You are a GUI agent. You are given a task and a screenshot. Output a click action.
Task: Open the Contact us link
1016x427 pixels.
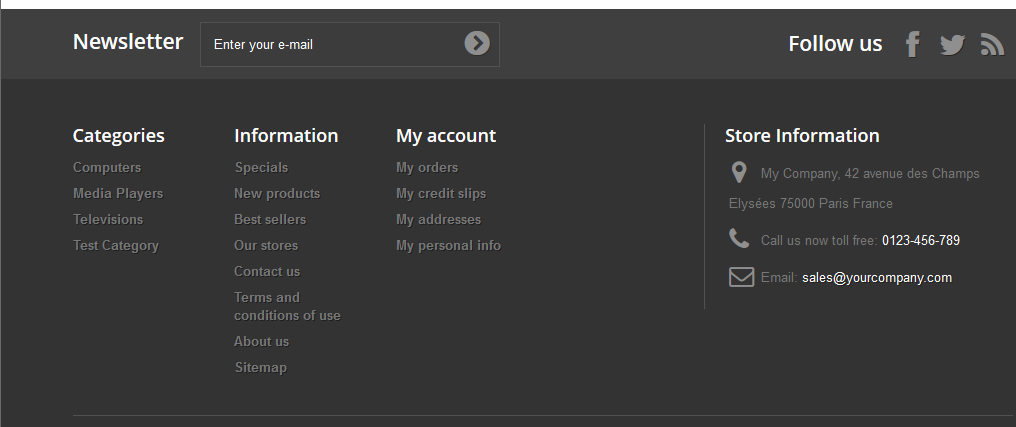(267, 271)
